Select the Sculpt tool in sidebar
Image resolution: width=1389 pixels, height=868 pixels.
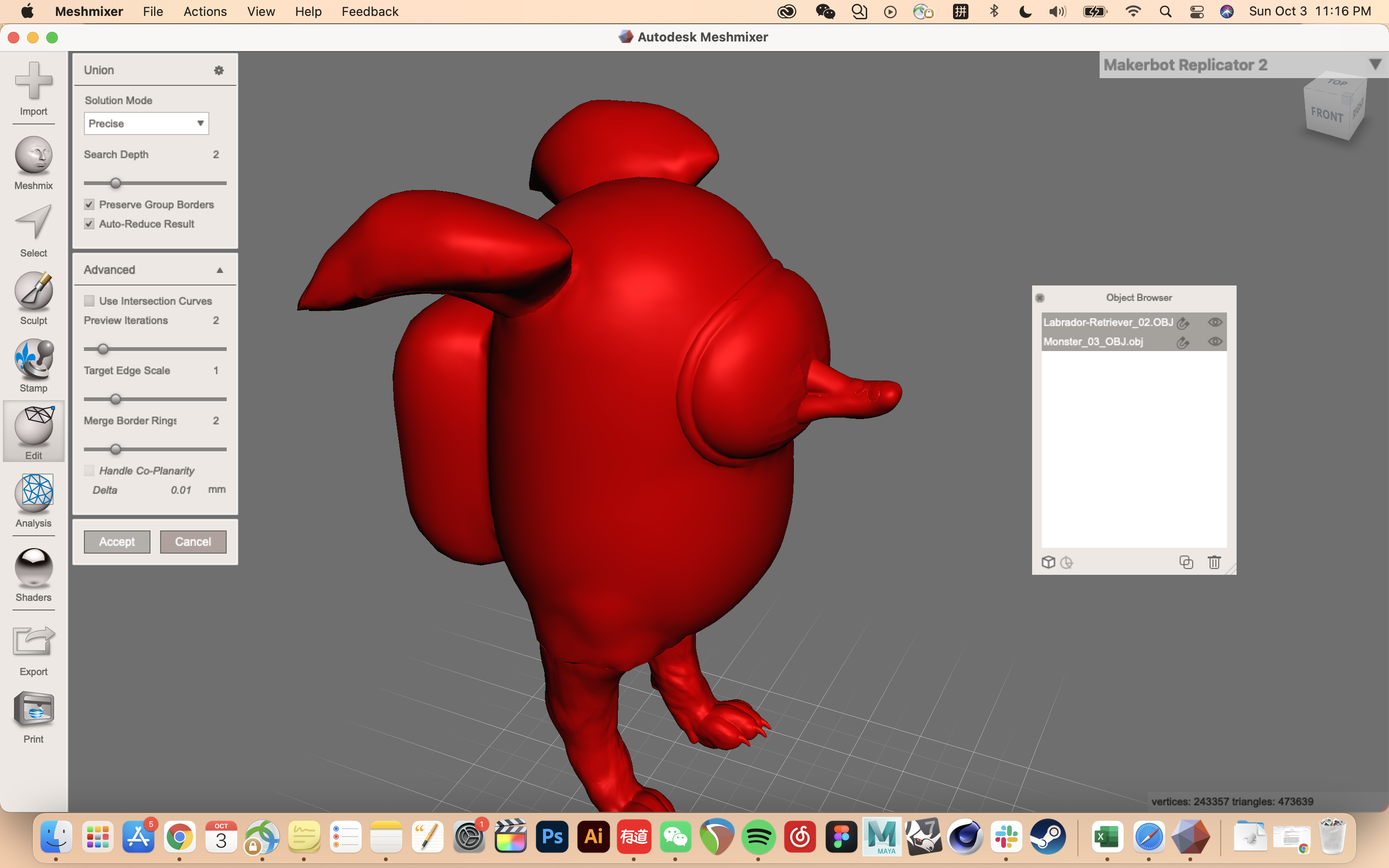point(33,298)
